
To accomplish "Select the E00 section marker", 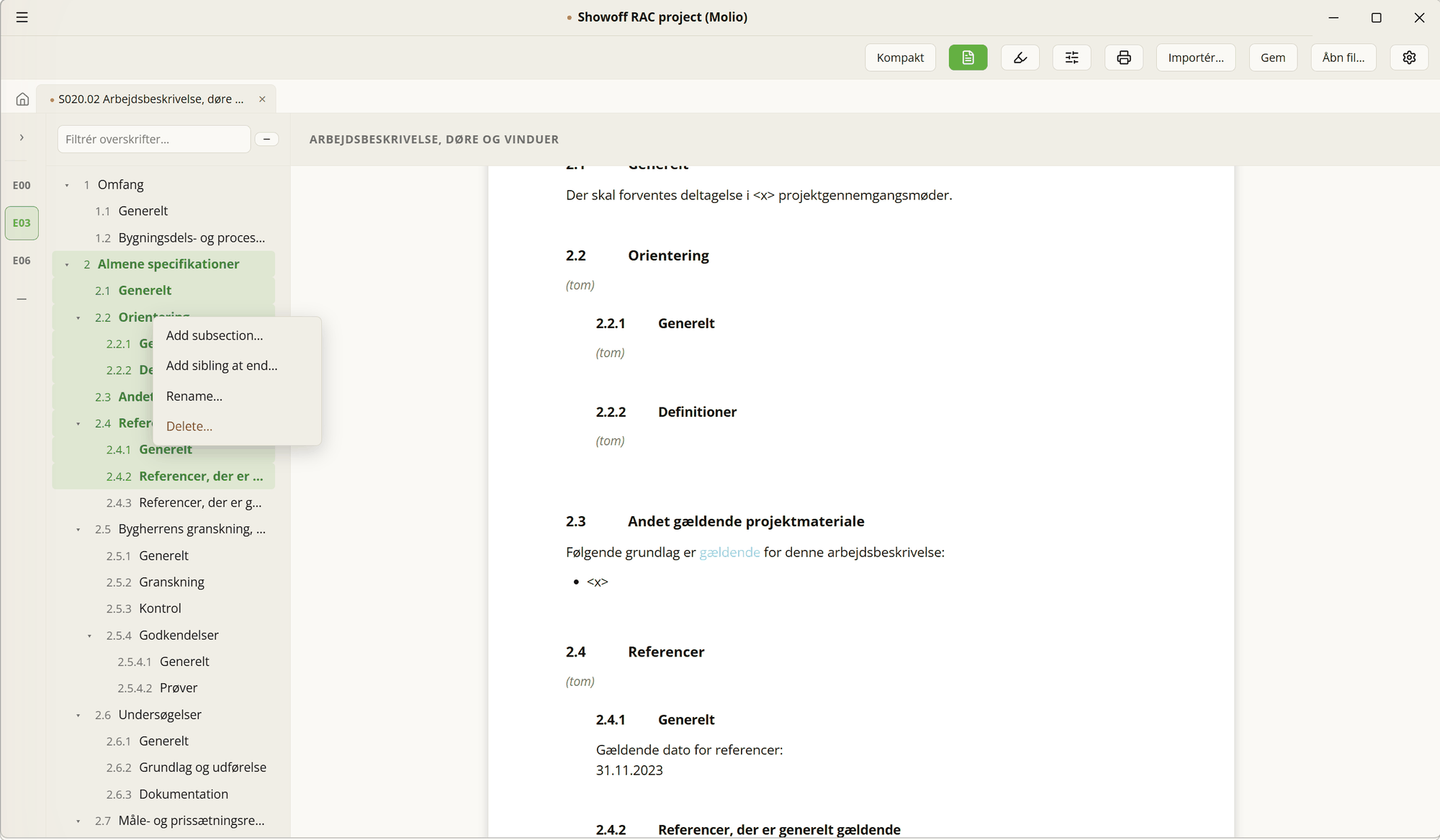I will pyautogui.click(x=22, y=186).
